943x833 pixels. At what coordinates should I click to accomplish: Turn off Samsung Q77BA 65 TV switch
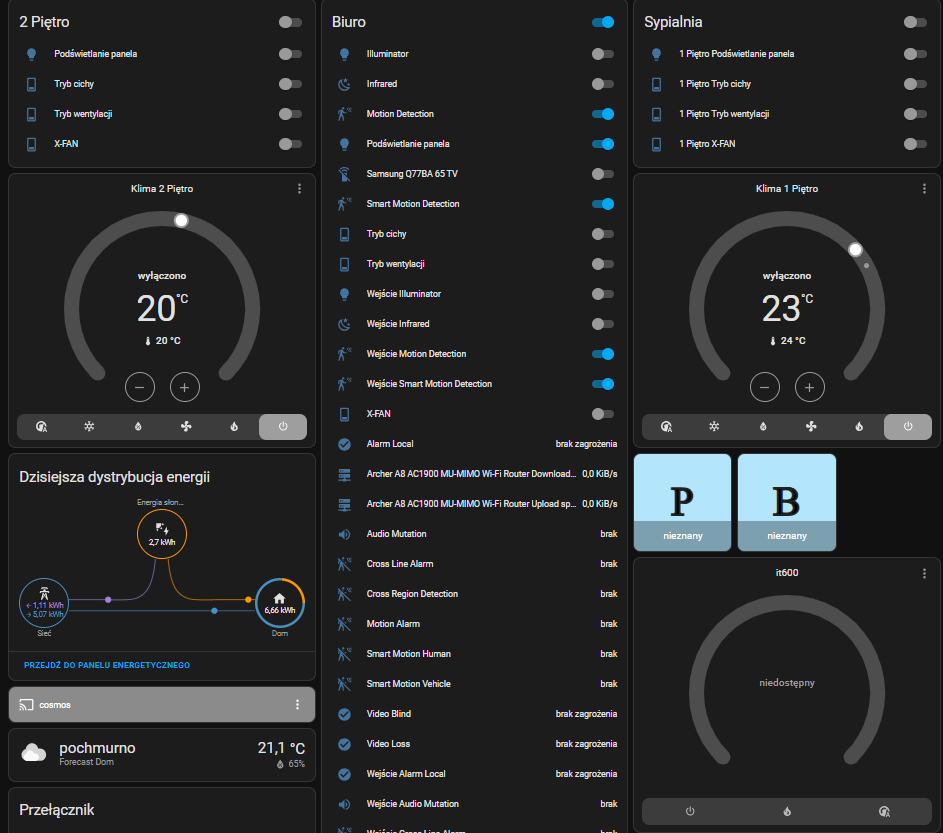coord(602,174)
